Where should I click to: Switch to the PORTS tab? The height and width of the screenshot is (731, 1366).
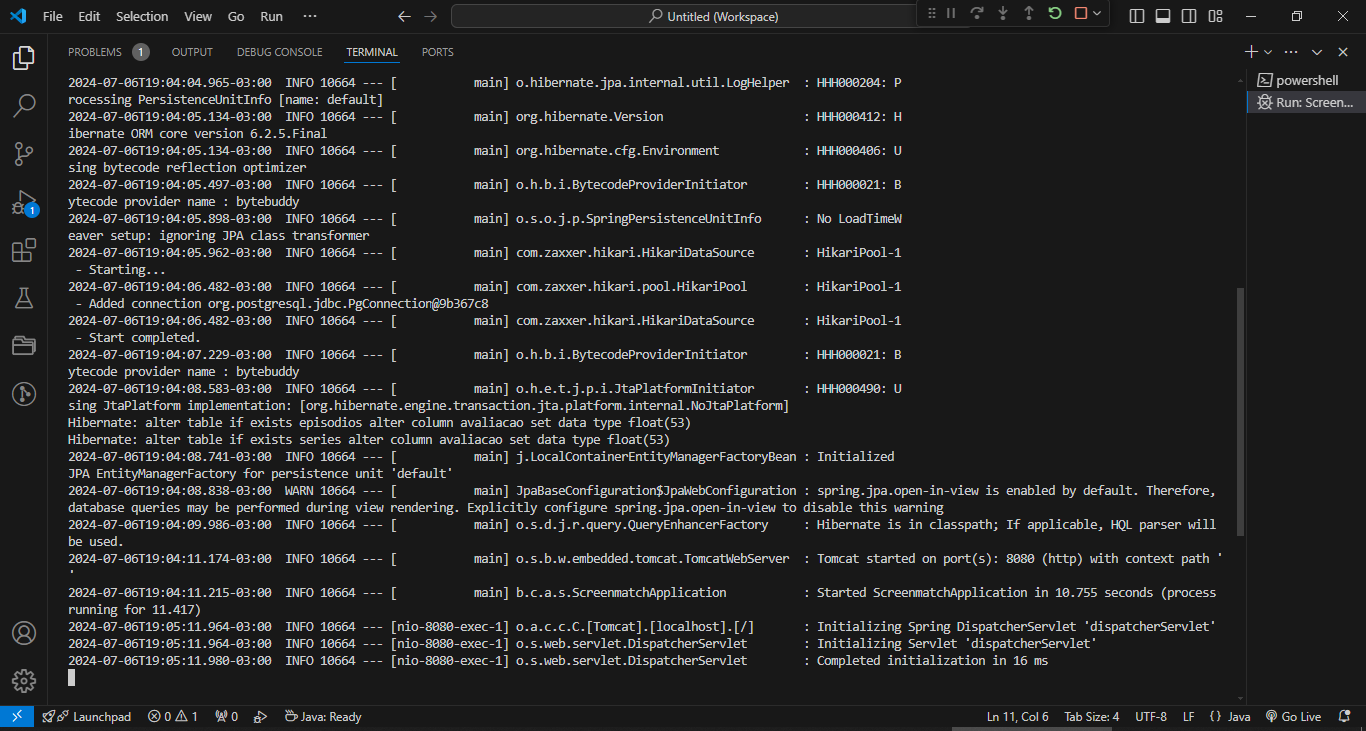point(438,52)
